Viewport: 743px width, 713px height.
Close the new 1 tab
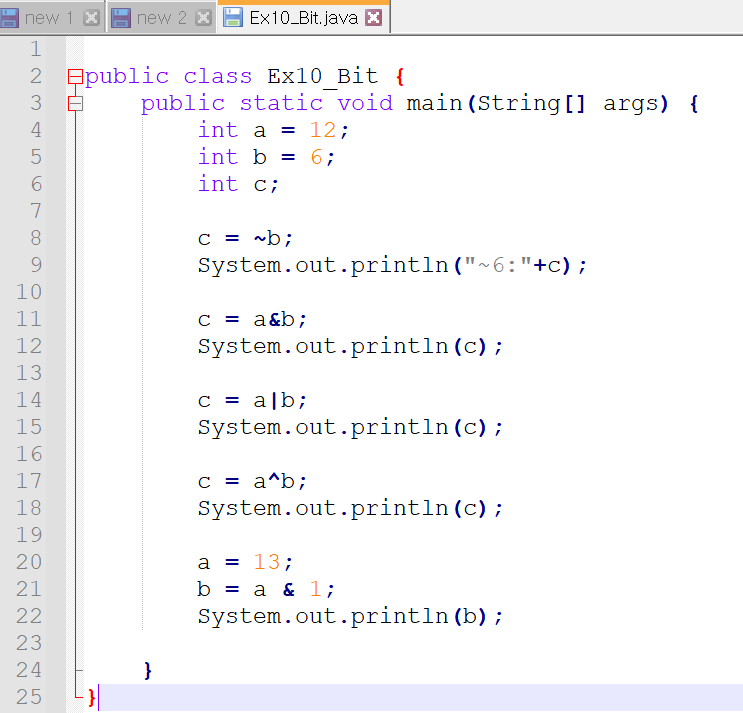[x=91, y=18]
